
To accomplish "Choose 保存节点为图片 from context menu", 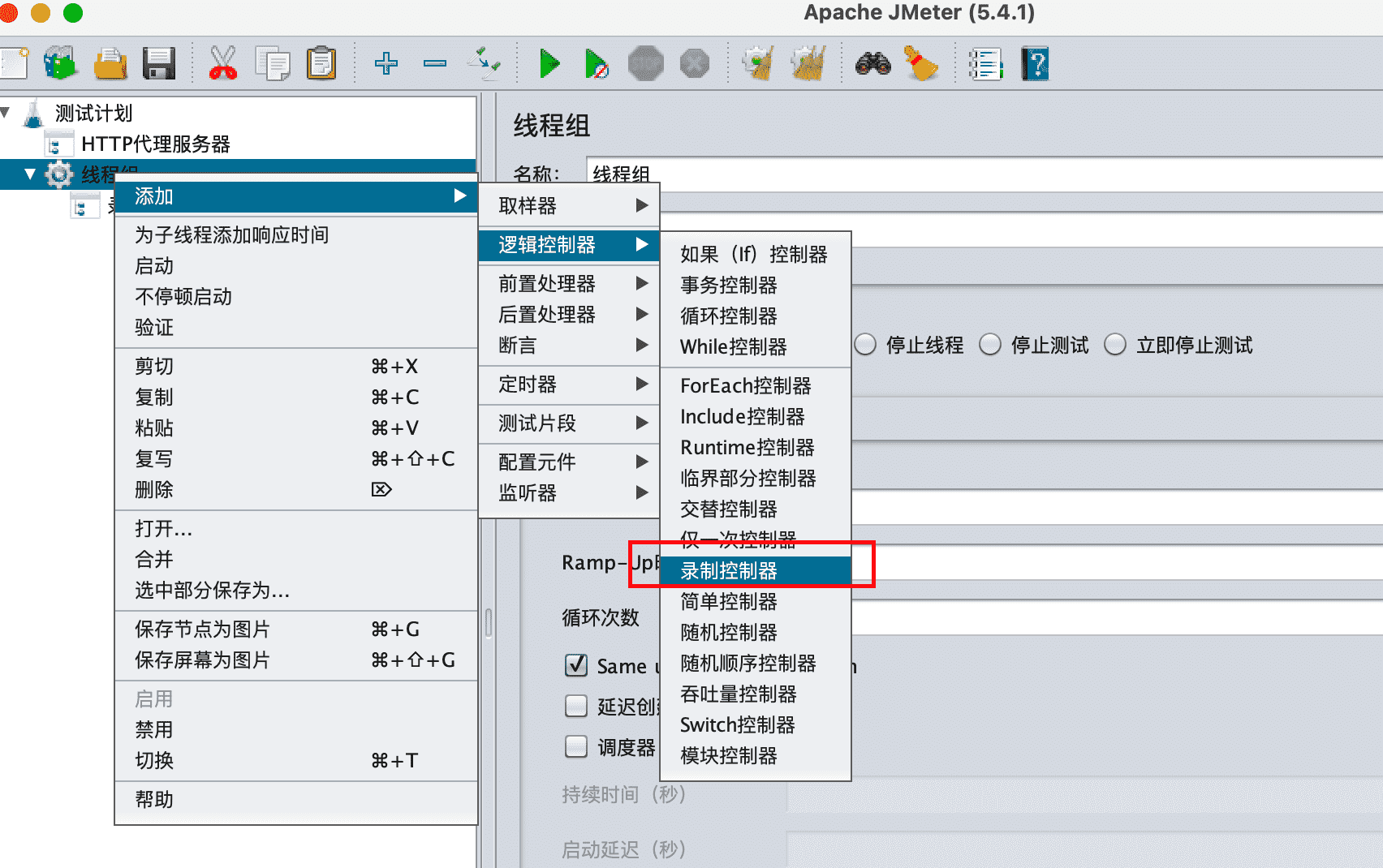I will [x=296, y=629].
